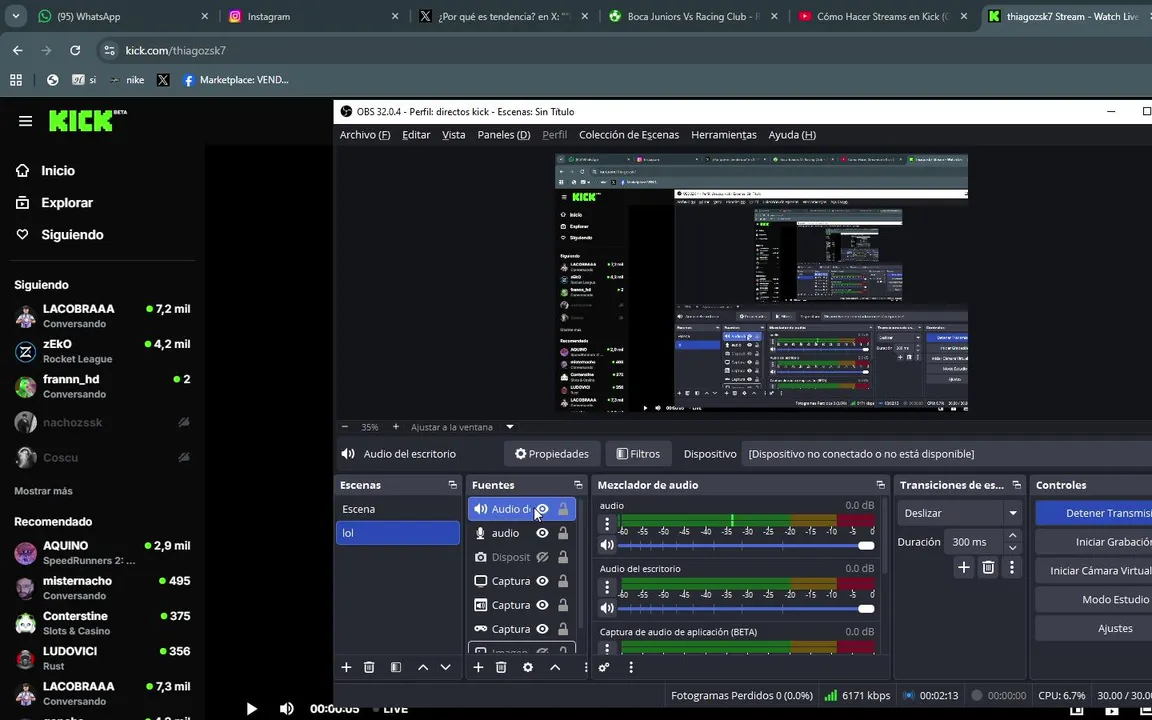Toggle lock on the microphone 'audio' source

(563, 533)
